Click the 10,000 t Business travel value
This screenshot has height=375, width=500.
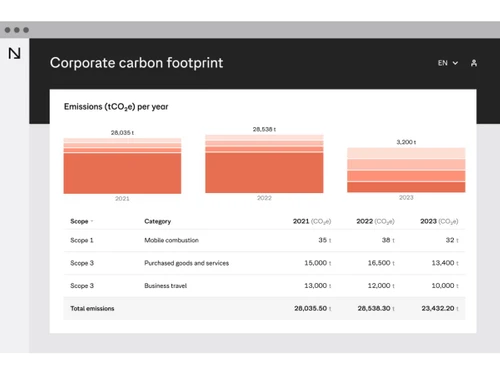[445, 286]
